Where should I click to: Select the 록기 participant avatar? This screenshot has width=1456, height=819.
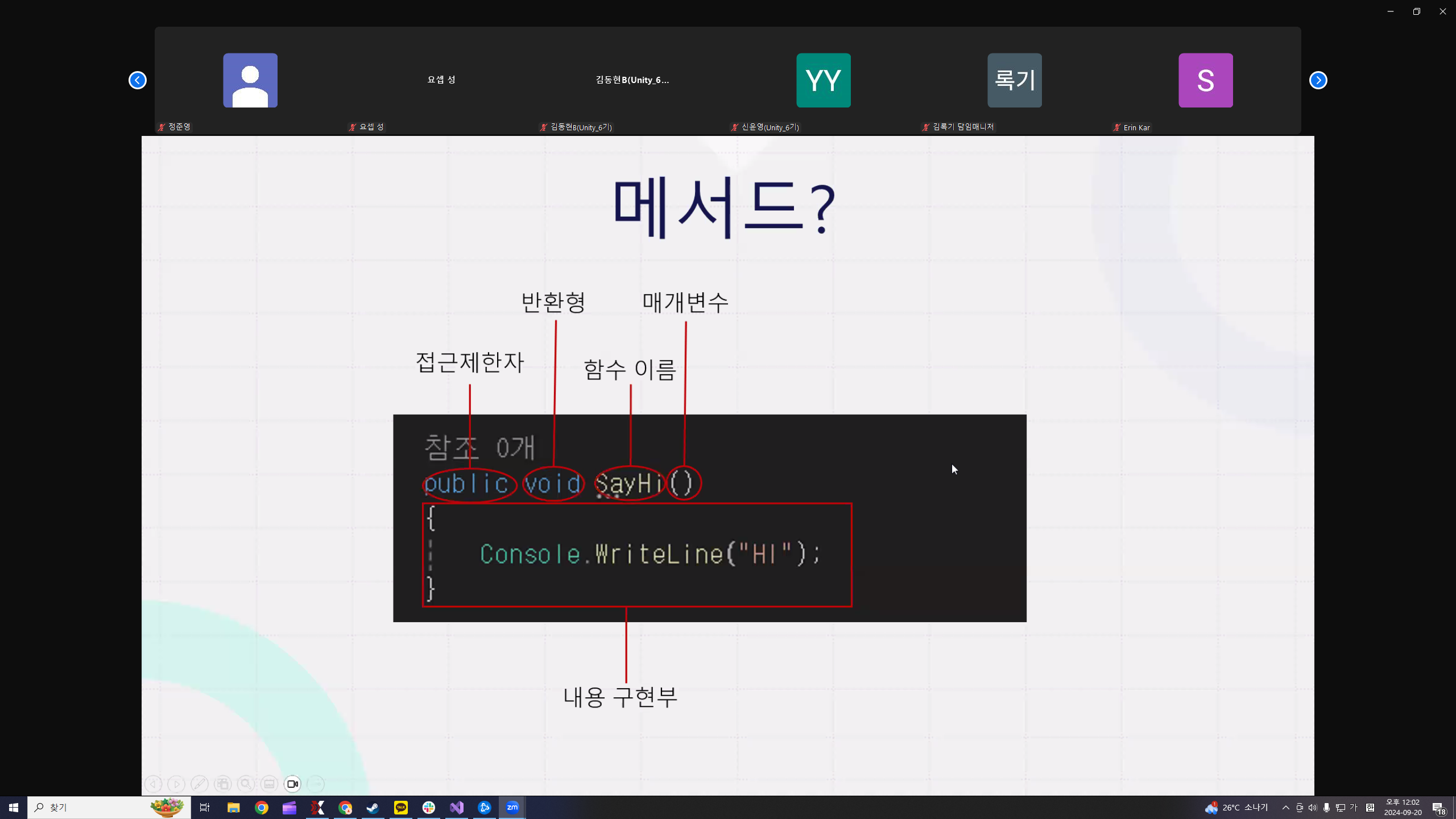(x=1015, y=80)
